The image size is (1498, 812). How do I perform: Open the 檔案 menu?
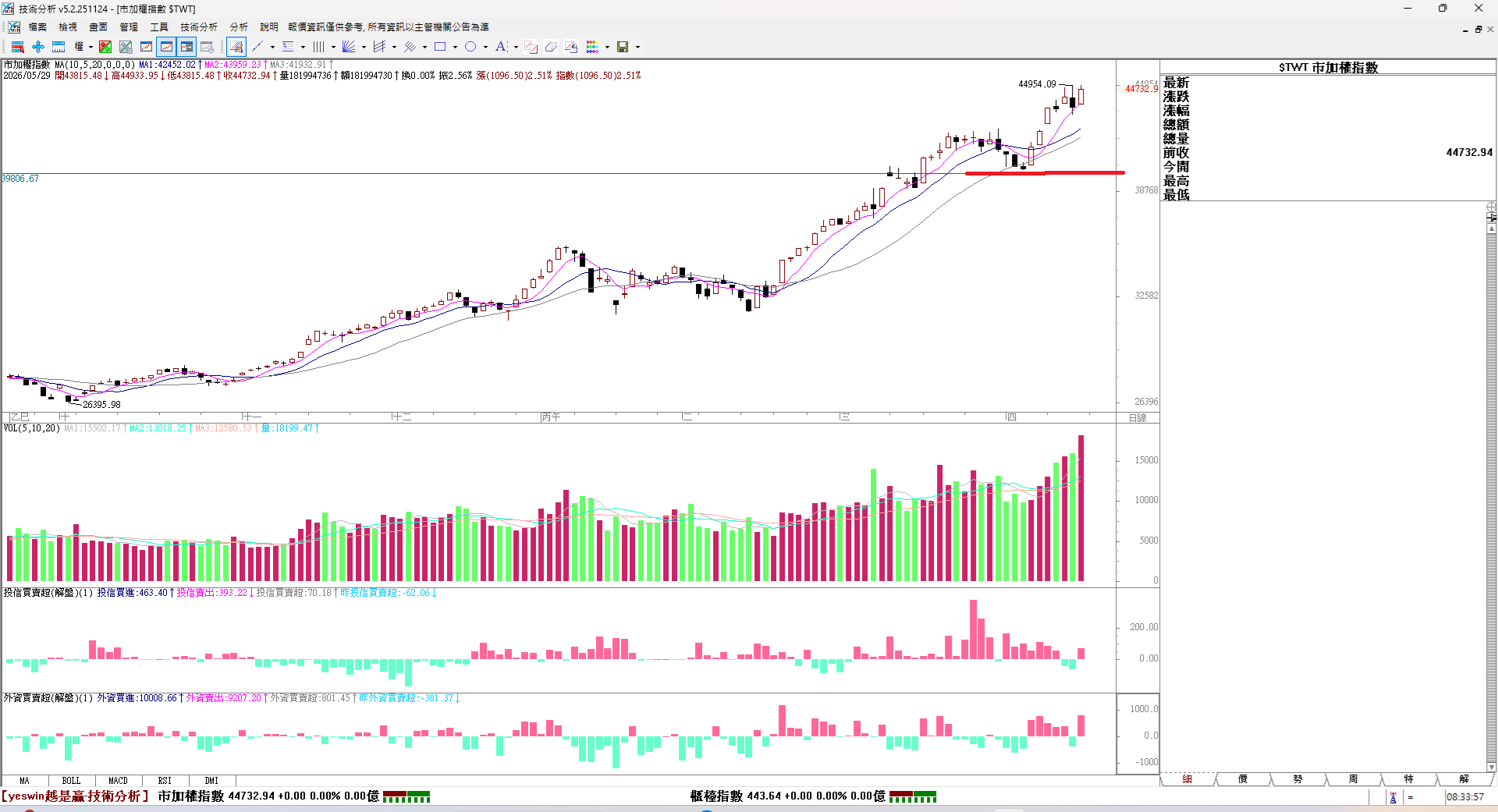37,27
